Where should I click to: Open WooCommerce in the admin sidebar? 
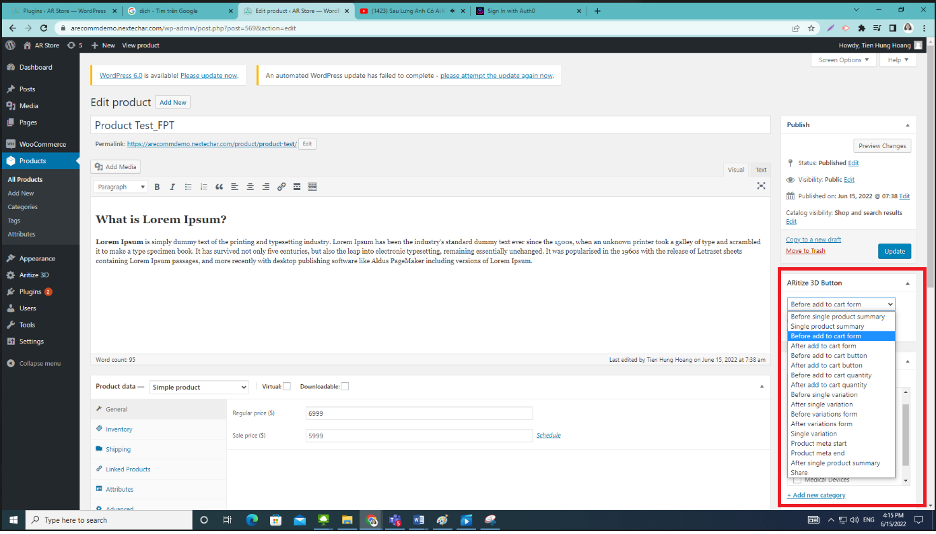point(39,144)
